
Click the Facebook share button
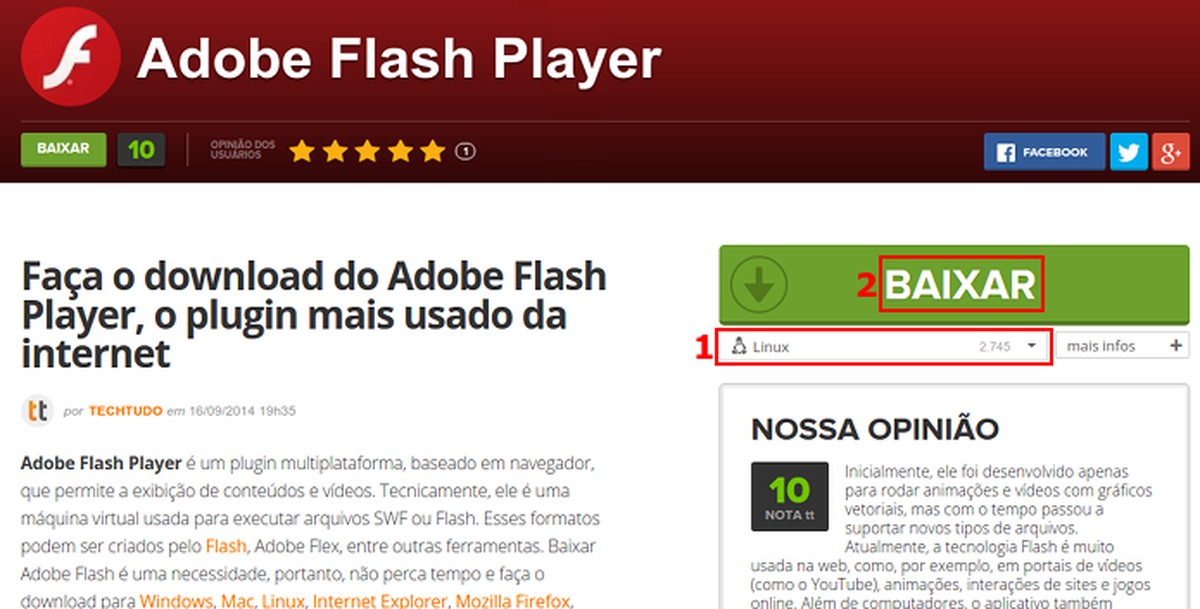coord(1044,152)
